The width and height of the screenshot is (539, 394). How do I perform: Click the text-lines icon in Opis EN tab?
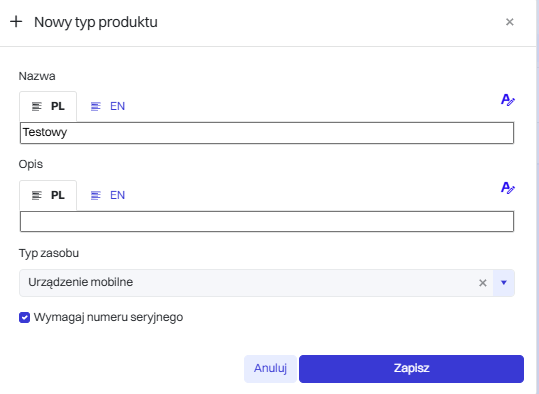[96, 195]
